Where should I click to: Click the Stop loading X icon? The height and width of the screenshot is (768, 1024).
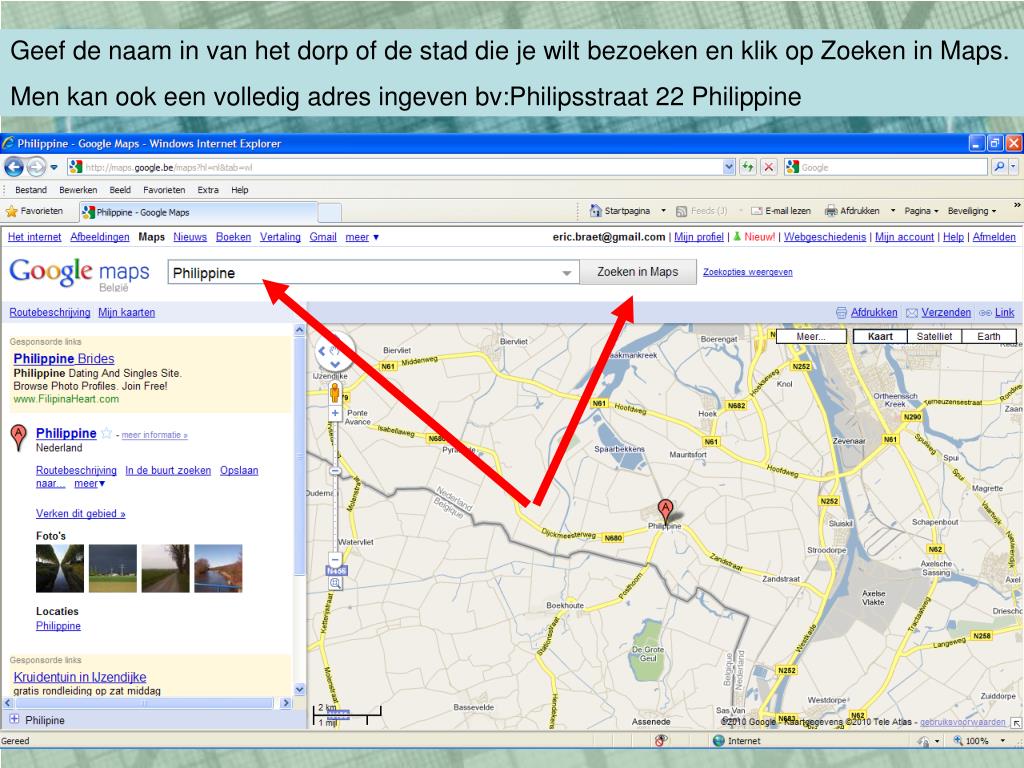pyautogui.click(x=769, y=167)
